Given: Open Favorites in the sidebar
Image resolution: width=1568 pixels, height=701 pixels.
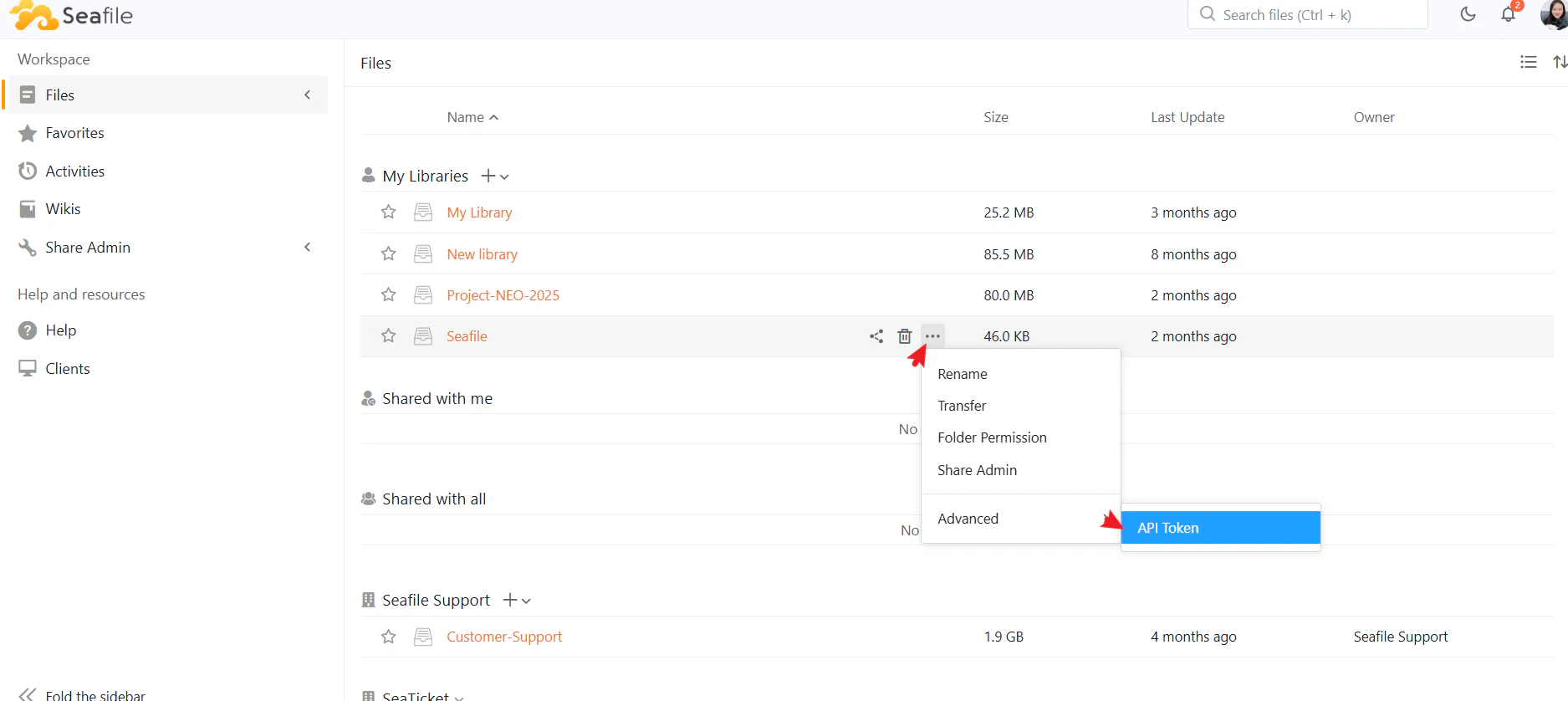Looking at the screenshot, I should (74, 133).
